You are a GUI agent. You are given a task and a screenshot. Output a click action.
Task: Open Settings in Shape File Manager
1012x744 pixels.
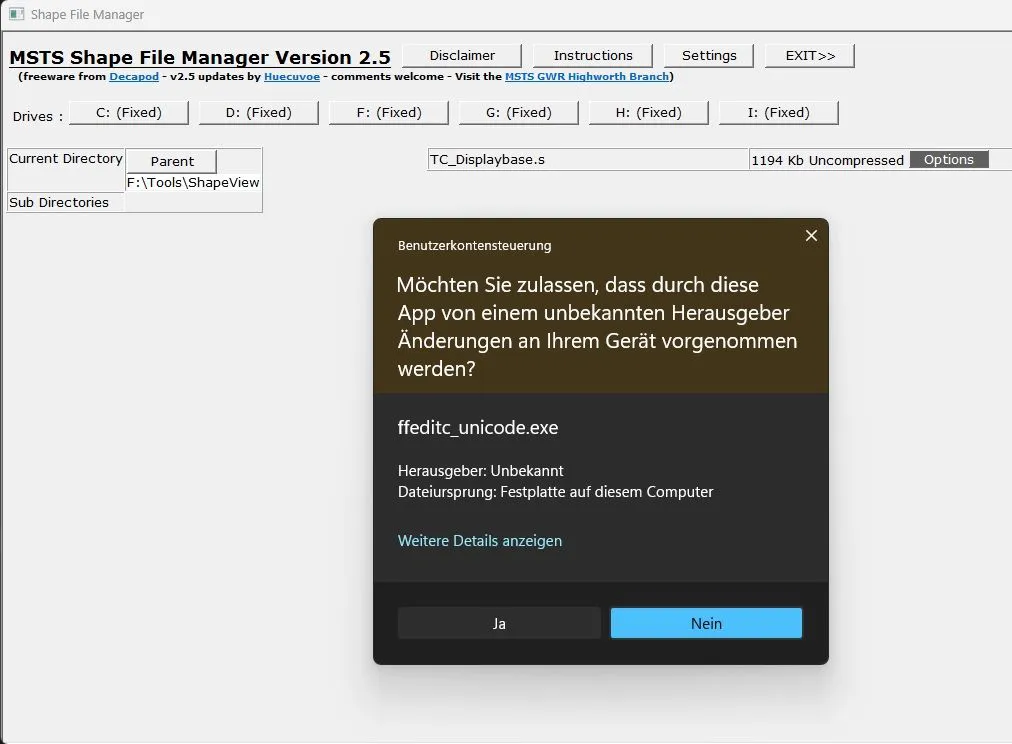[x=709, y=55]
